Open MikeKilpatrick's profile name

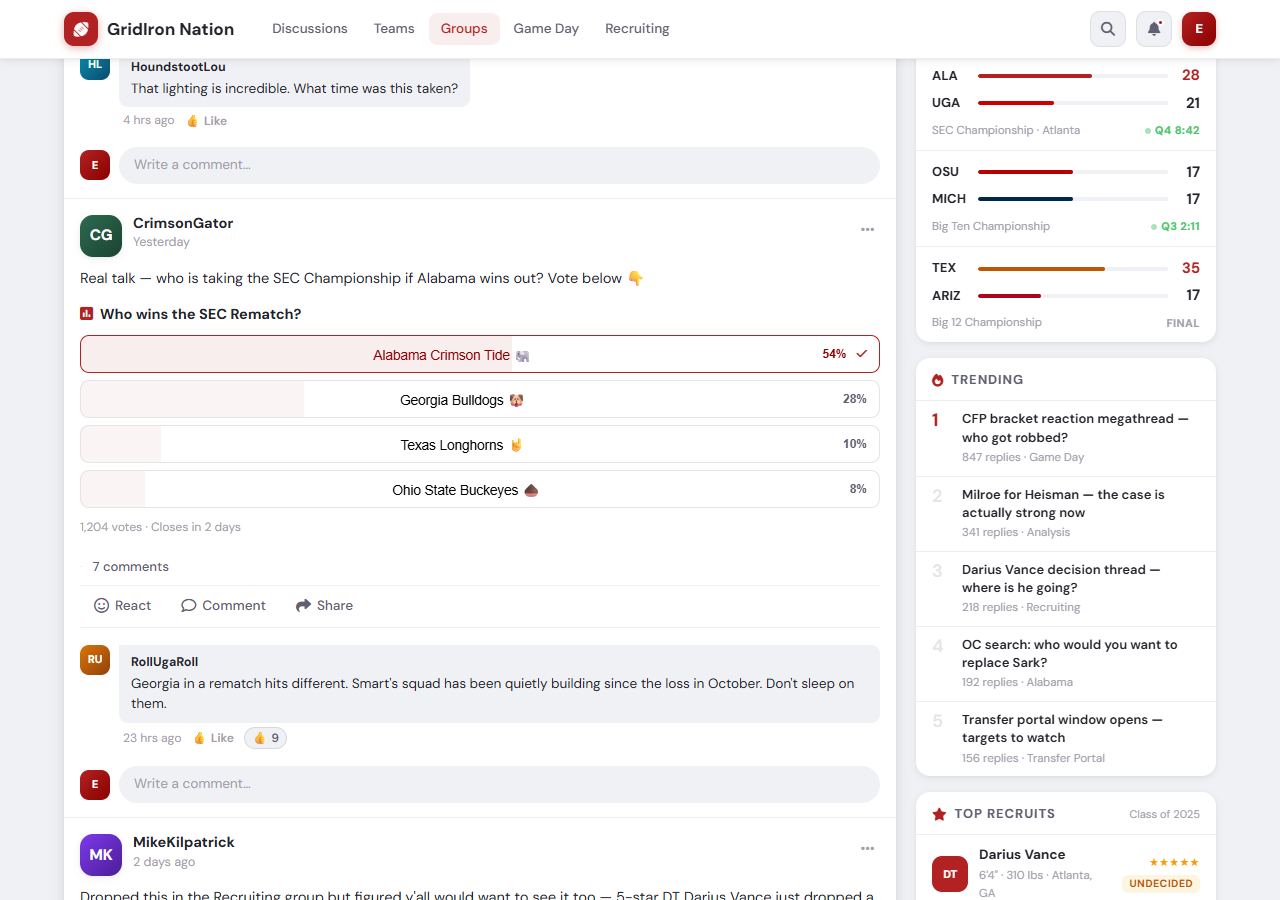(184, 842)
